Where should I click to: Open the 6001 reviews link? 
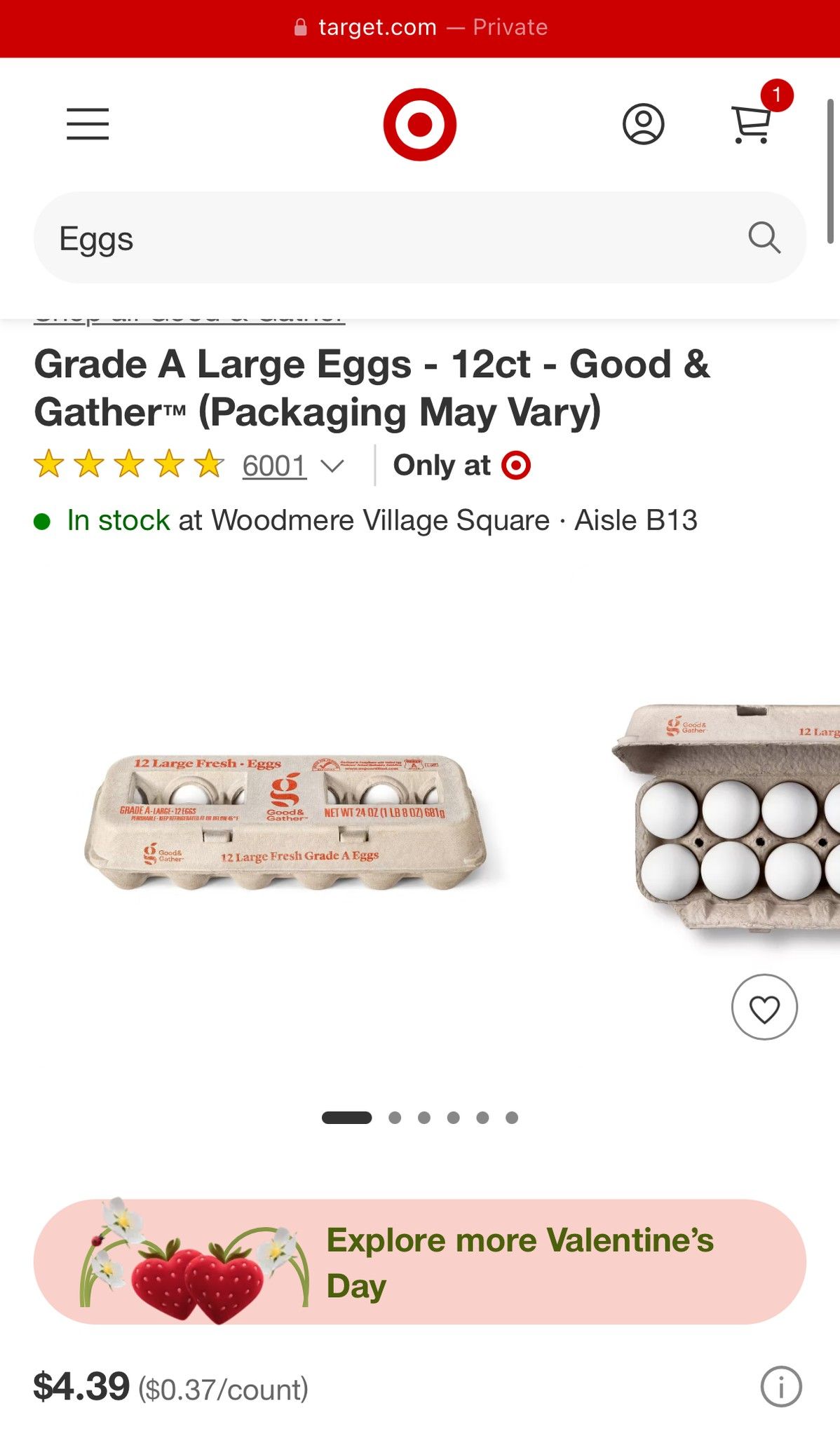pos(274,466)
